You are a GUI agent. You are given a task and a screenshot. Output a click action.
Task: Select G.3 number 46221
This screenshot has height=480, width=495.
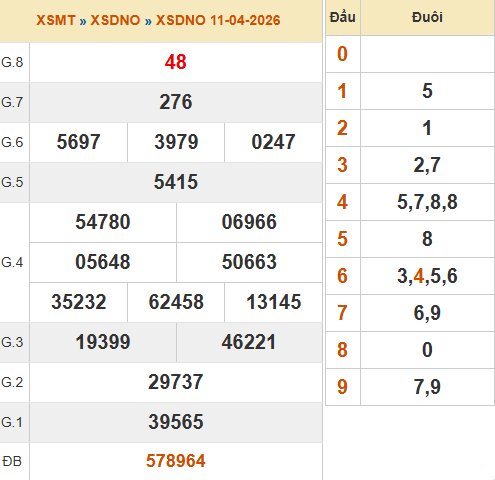click(249, 342)
